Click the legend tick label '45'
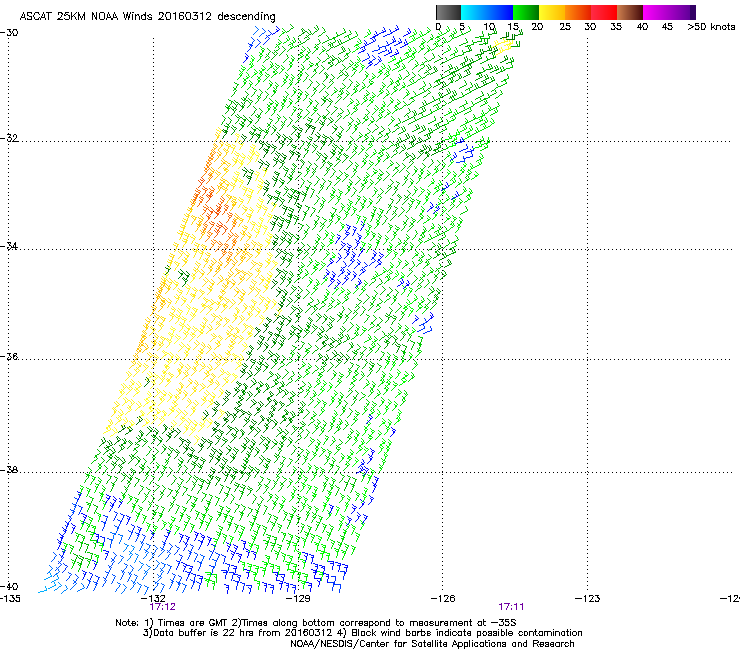Viewport: 740px width, 650px height. (667, 27)
